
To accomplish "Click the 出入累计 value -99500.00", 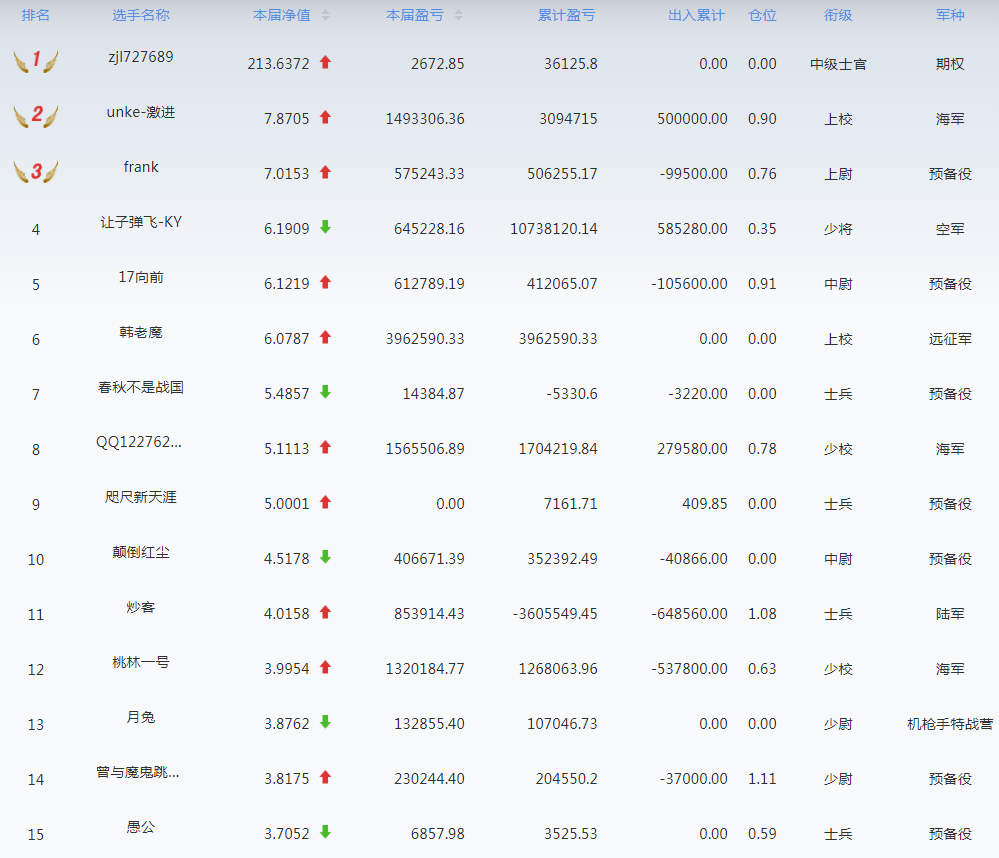I will pyautogui.click(x=693, y=174).
